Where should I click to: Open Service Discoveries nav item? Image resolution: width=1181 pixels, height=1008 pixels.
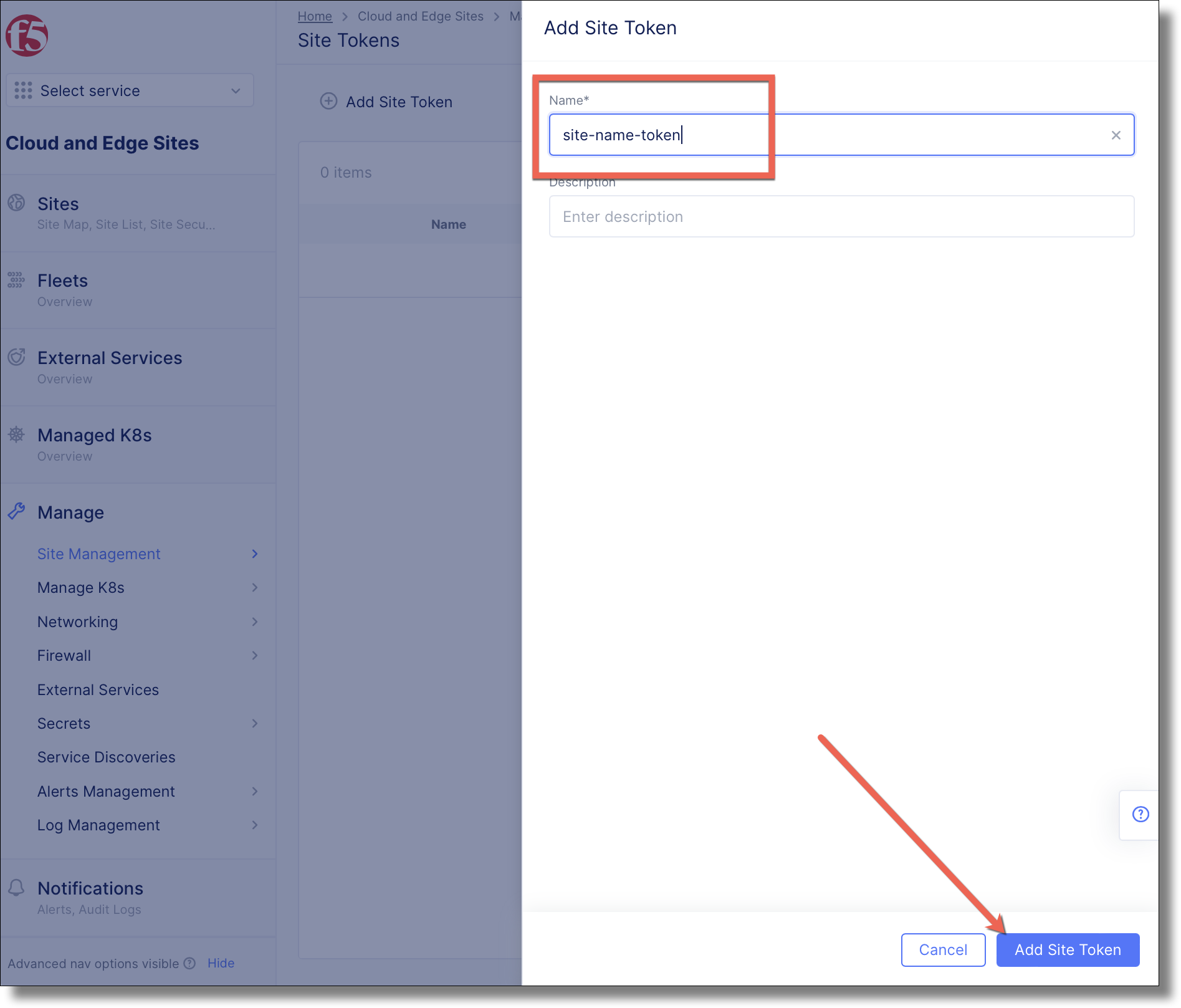click(x=106, y=757)
